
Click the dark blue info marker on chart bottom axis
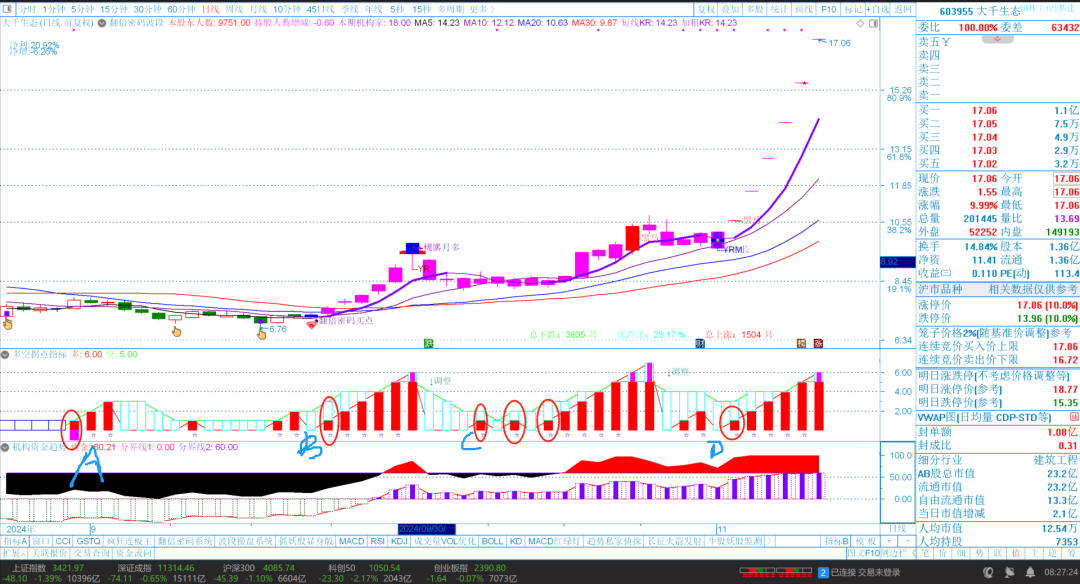tap(700, 343)
